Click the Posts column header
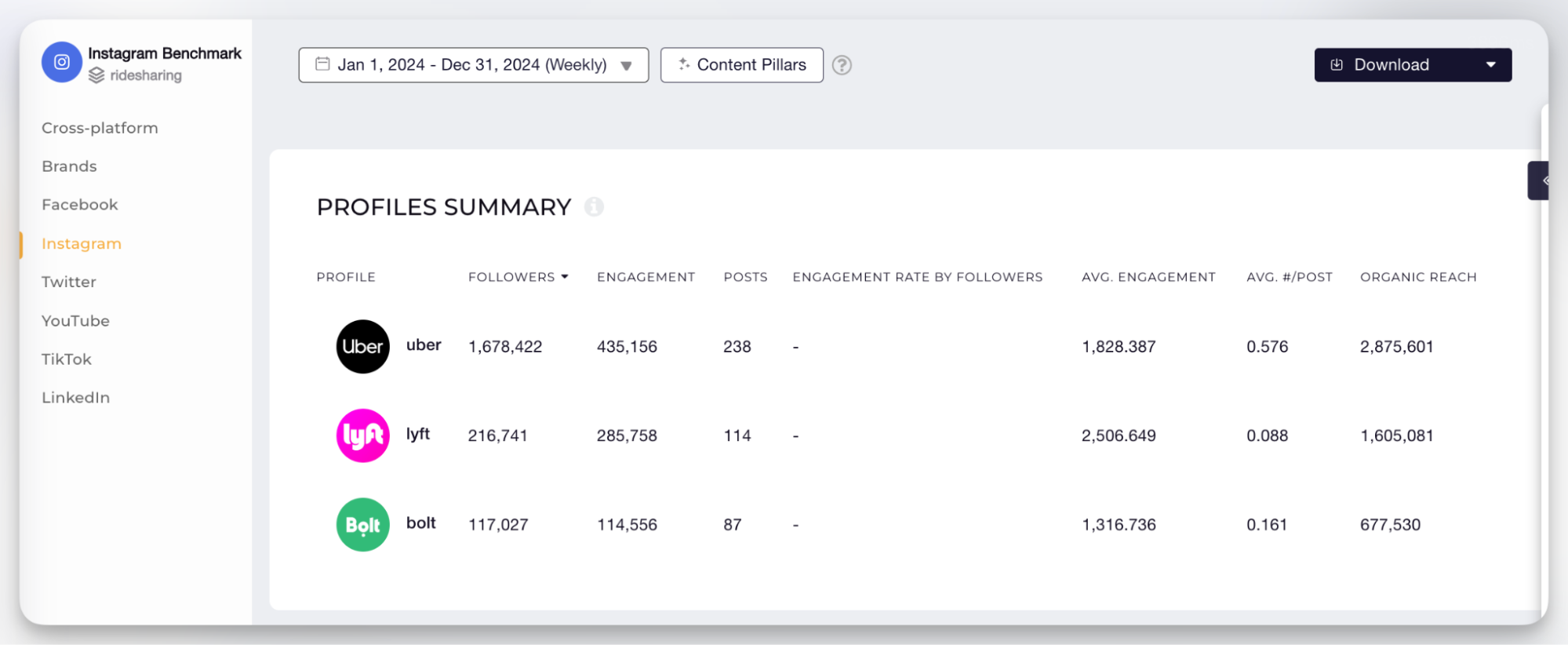The image size is (1568, 645). click(x=745, y=277)
